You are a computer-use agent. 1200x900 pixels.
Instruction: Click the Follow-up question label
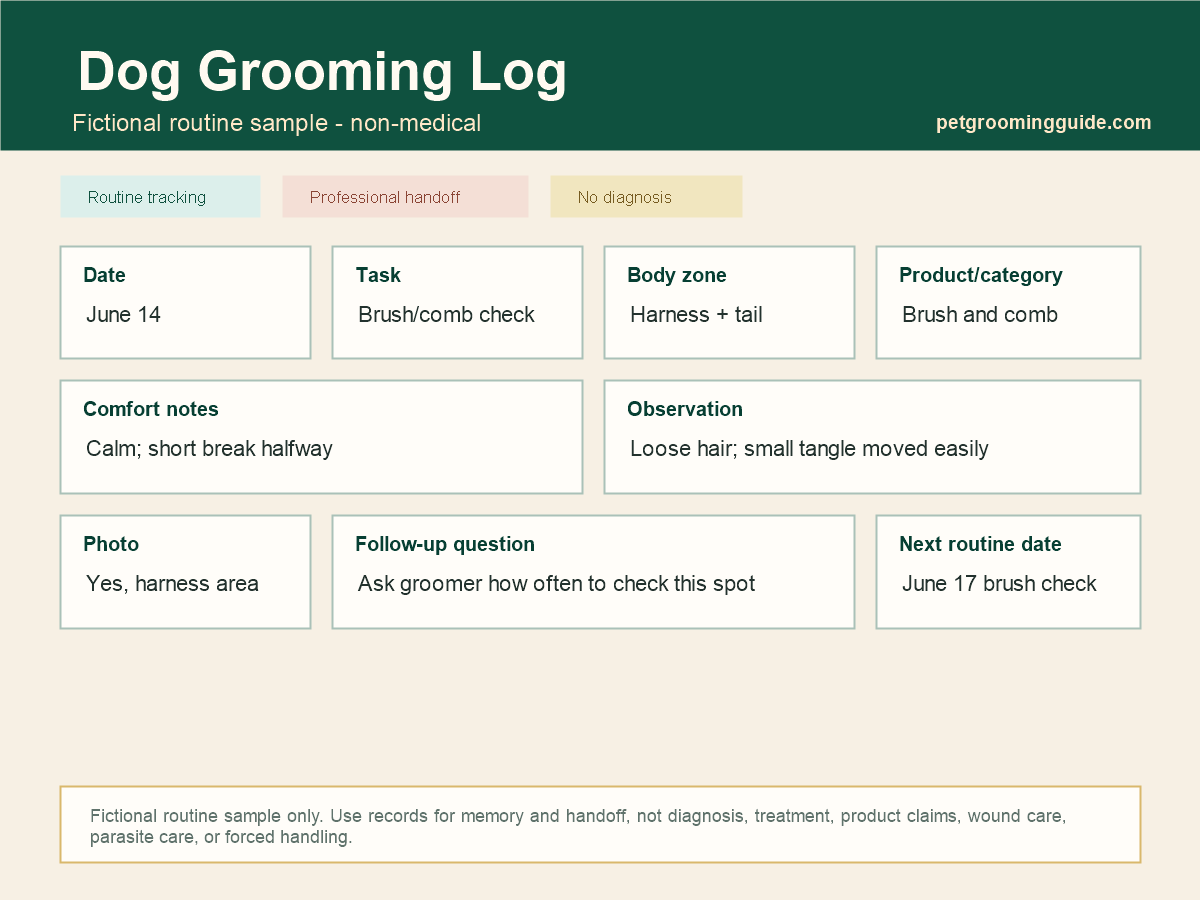pyautogui.click(x=445, y=544)
